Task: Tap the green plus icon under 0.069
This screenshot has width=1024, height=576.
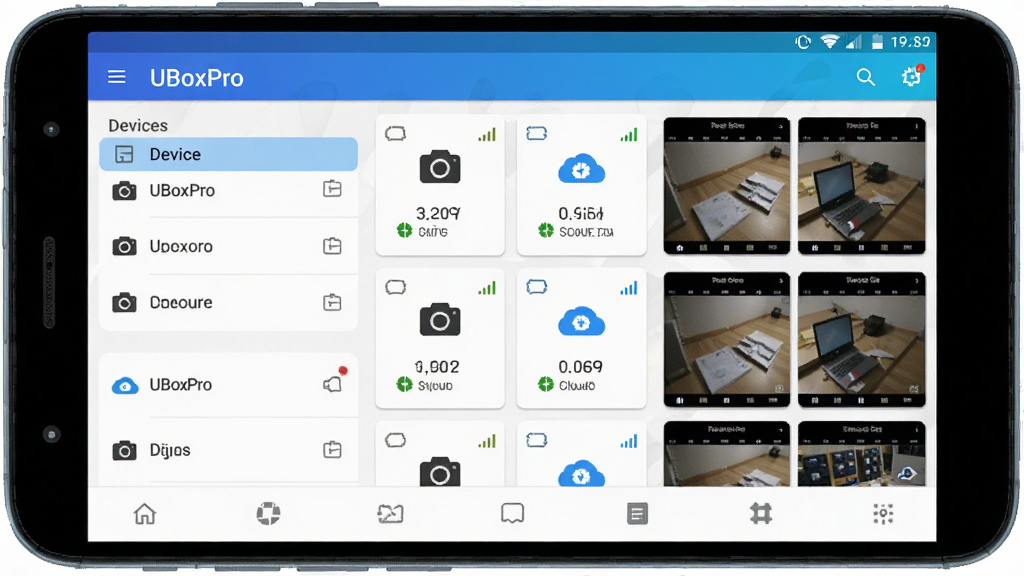Action: [x=545, y=385]
